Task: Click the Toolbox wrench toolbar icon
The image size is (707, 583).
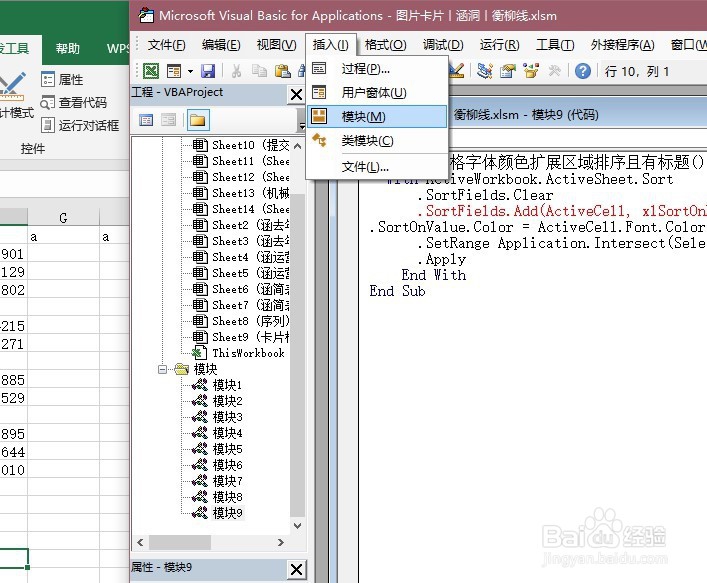Action: 555,71
